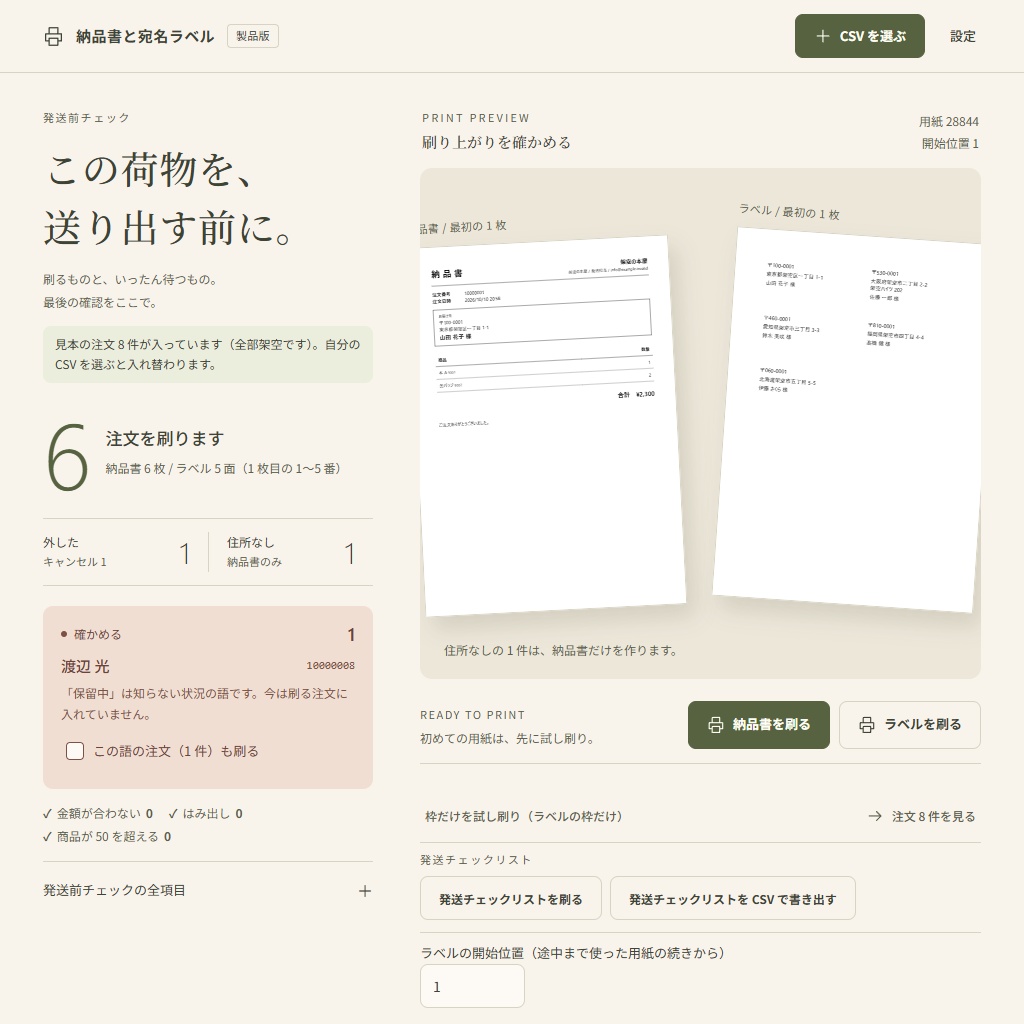Print labels with ラベルを刷る
This screenshot has height=1024, width=1024.
910,725
